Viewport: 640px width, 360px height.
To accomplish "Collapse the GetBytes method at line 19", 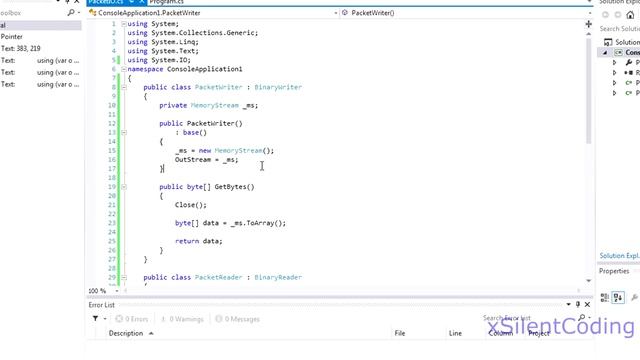I will pyautogui.click(x=124, y=187).
